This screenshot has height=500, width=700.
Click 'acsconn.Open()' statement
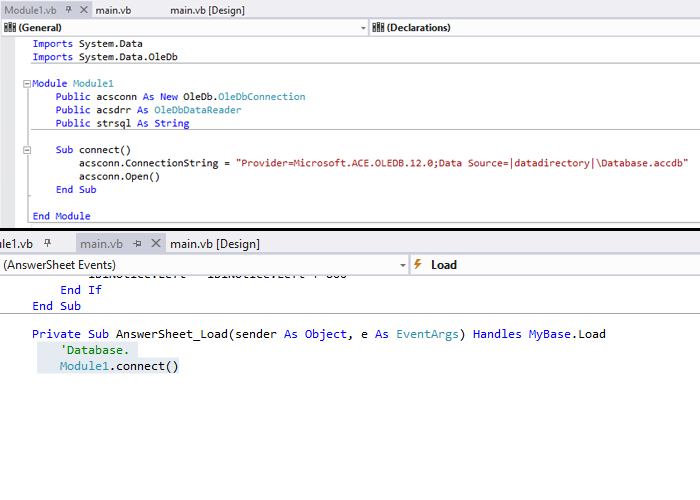coord(119,176)
